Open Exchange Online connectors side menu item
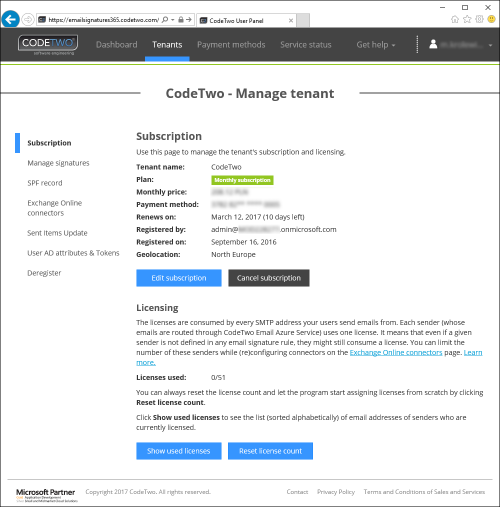 point(55,208)
